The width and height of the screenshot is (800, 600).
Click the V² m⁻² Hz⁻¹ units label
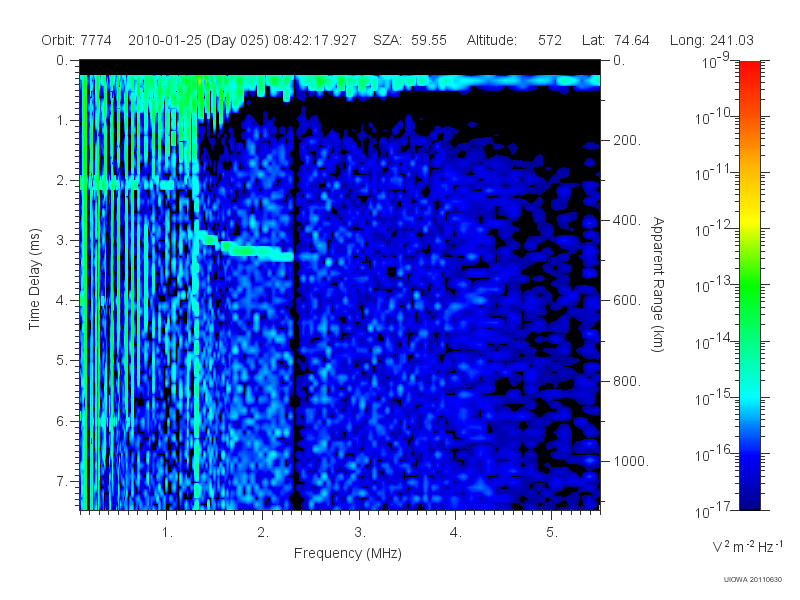[747, 546]
